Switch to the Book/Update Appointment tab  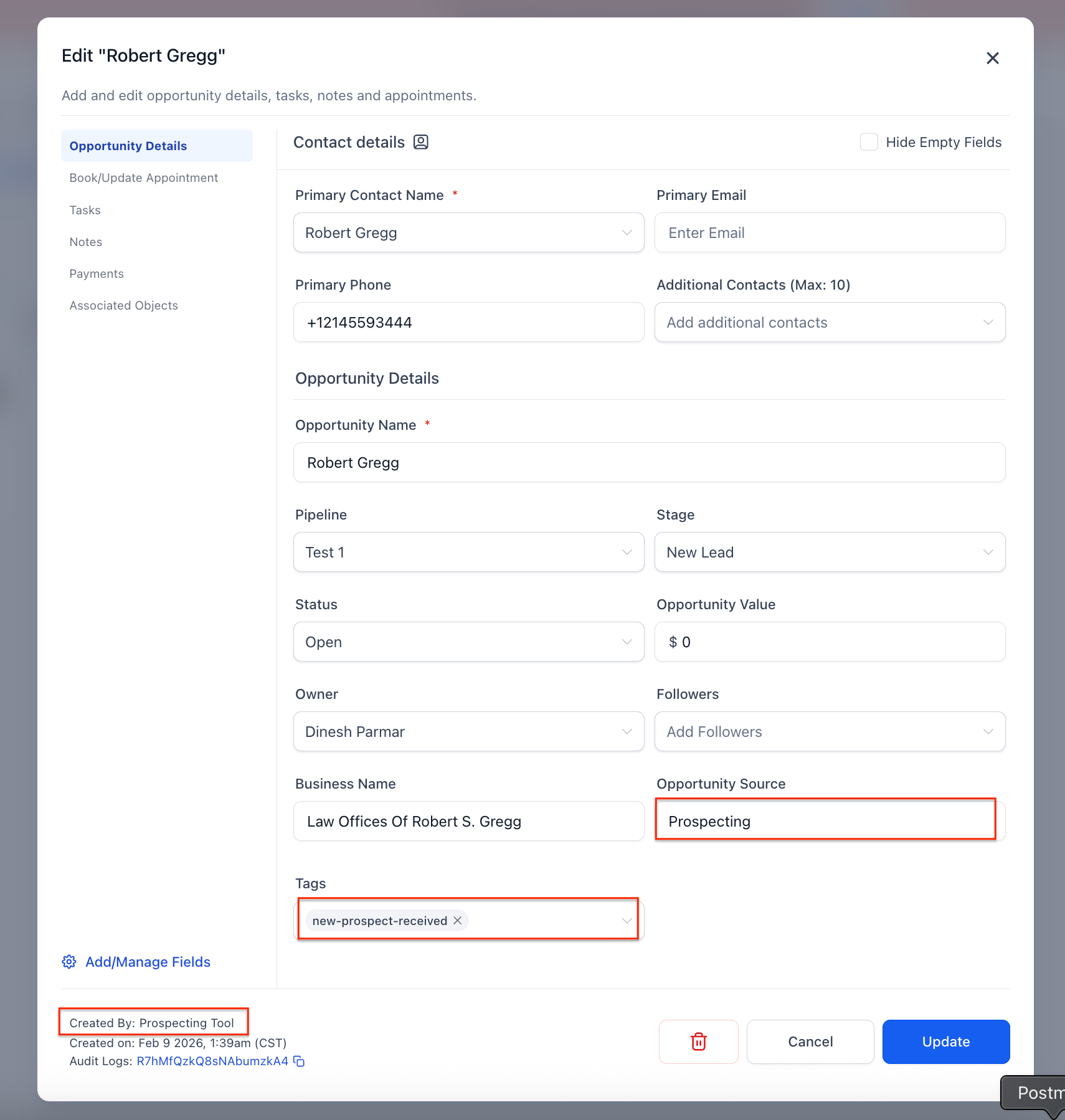pos(144,178)
